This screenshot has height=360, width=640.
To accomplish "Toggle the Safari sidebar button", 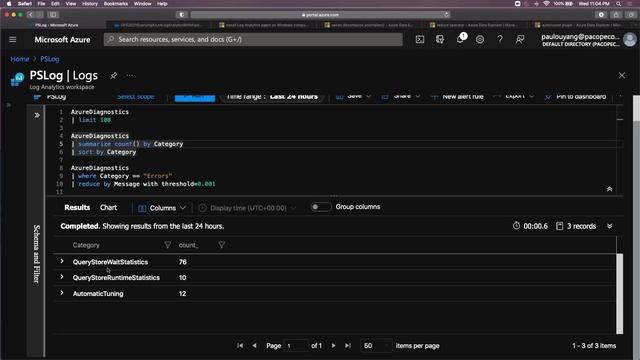I will pyautogui.click(x=53, y=15).
